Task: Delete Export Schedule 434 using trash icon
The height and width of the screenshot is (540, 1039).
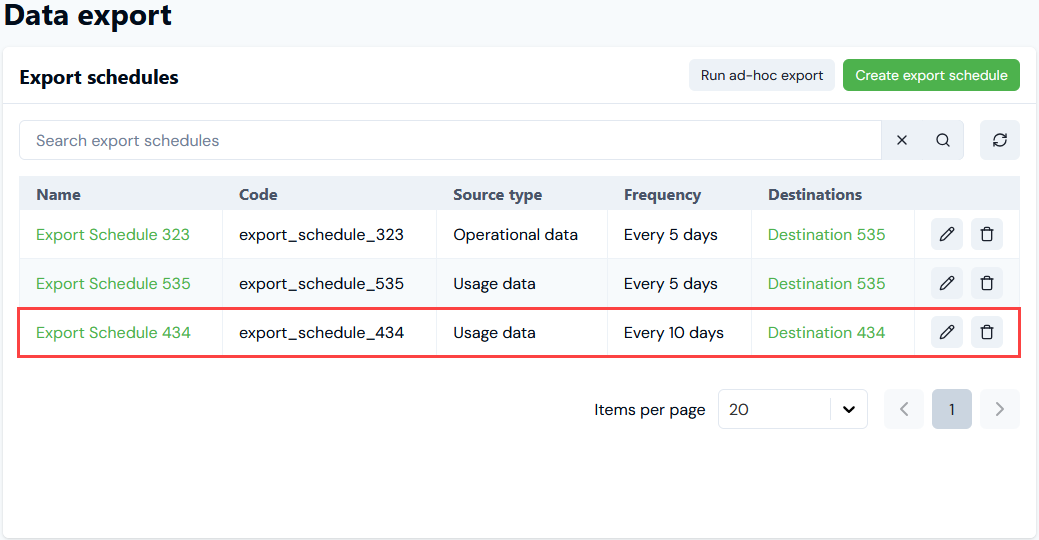Action: point(987,333)
